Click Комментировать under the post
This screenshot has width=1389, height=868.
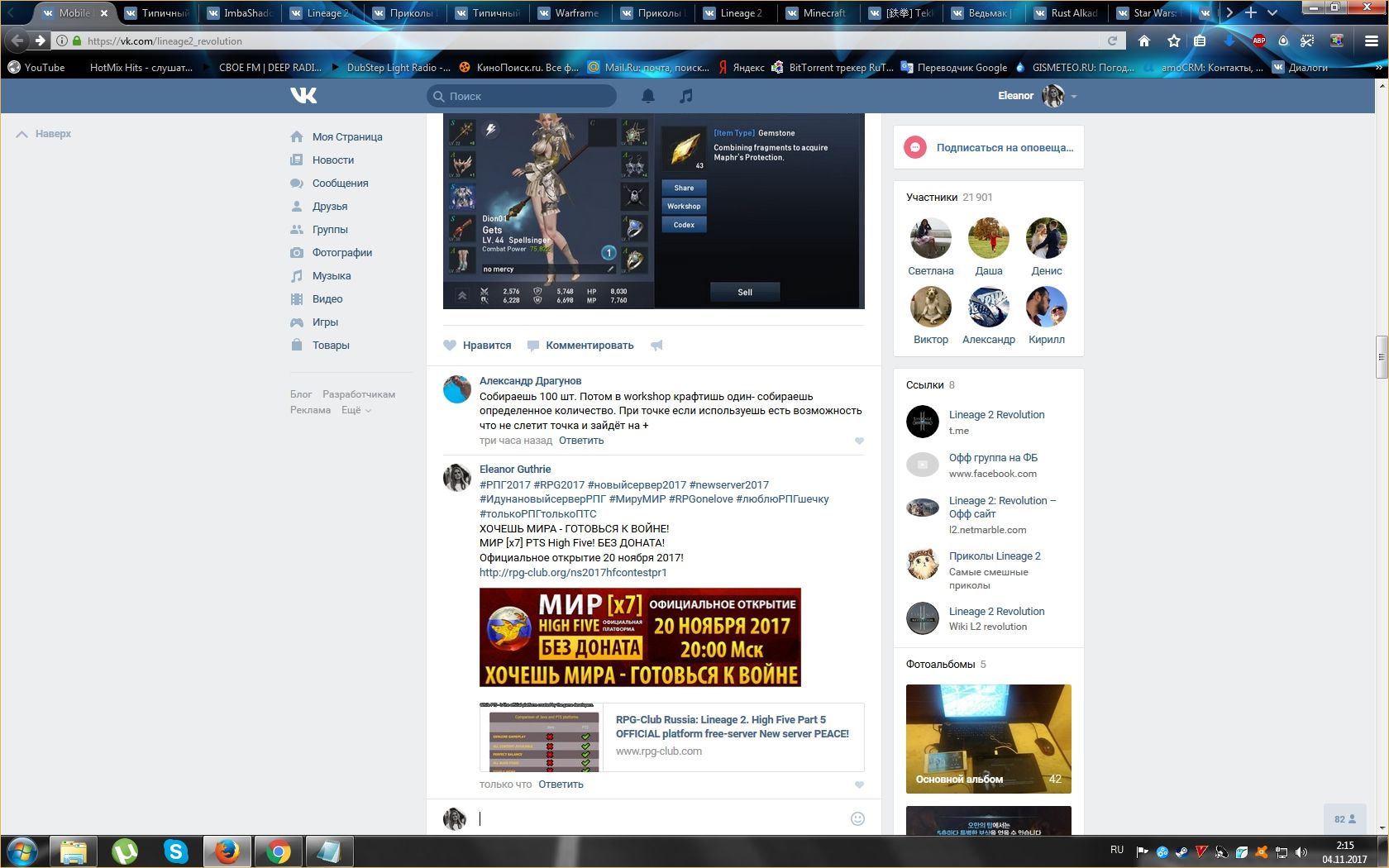click(580, 346)
